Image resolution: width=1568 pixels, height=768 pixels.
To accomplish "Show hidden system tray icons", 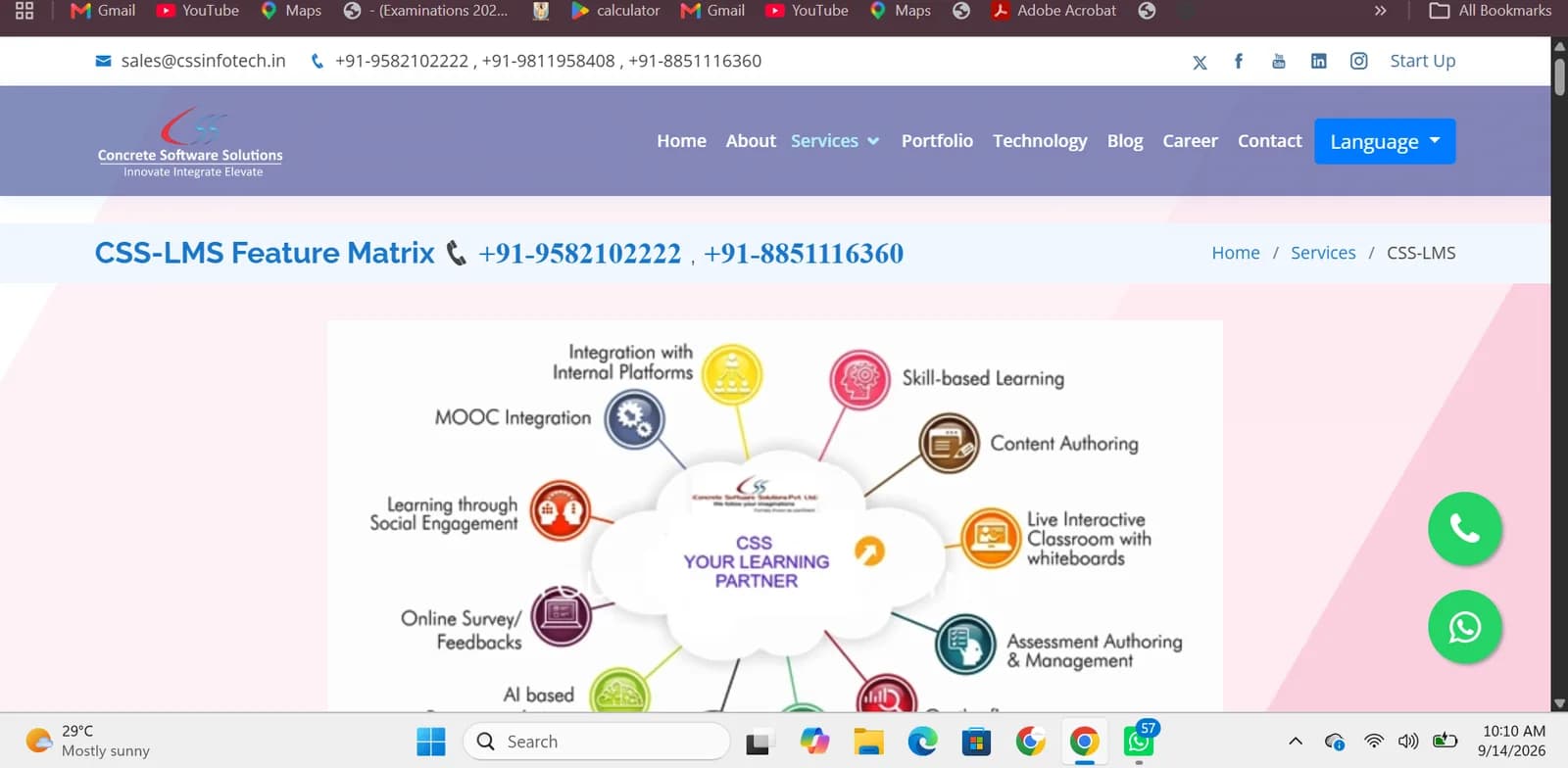I will click(1296, 742).
